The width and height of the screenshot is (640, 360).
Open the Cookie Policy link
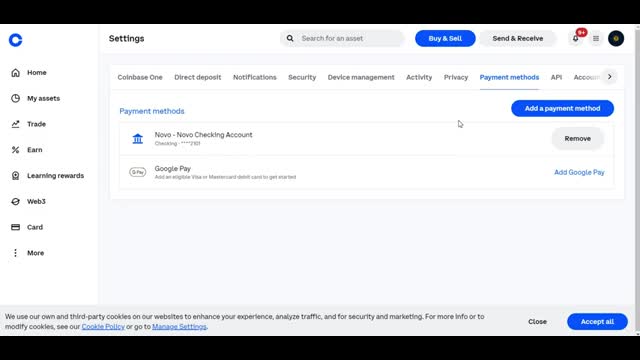(x=103, y=327)
